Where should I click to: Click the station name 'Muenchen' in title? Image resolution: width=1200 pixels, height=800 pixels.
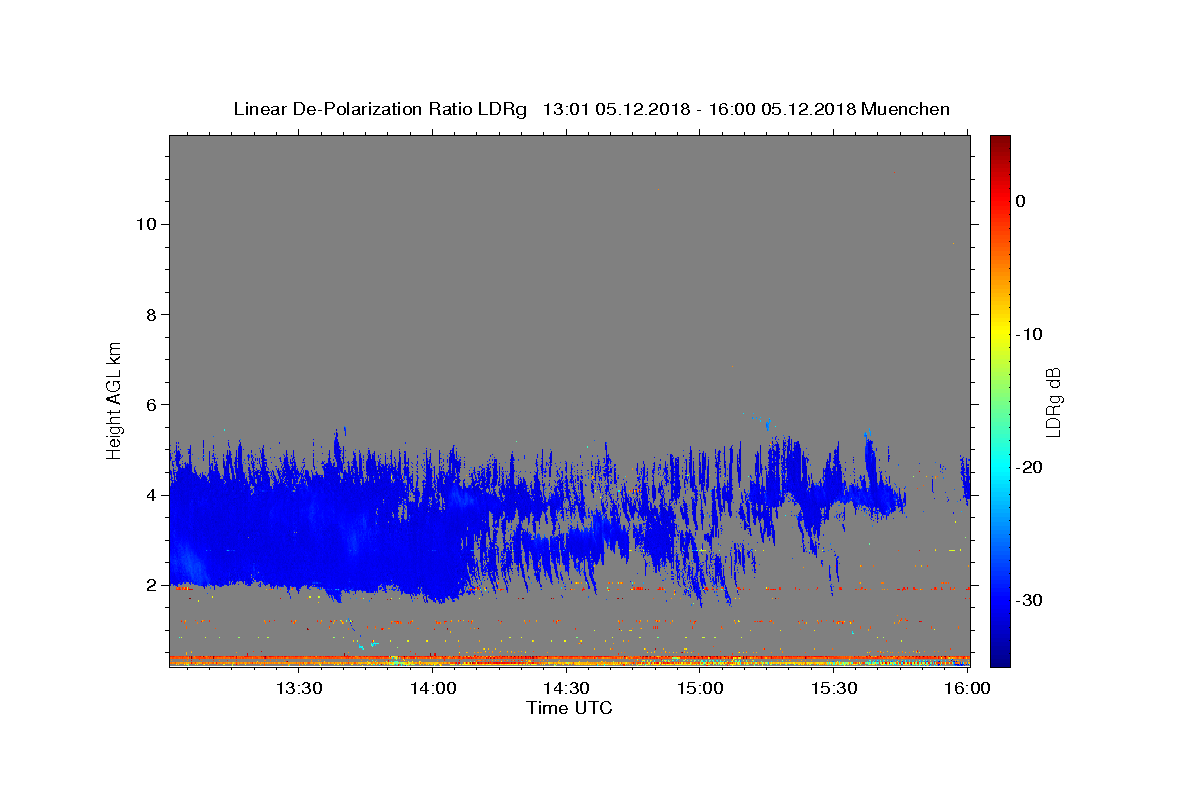tap(906, 109)
